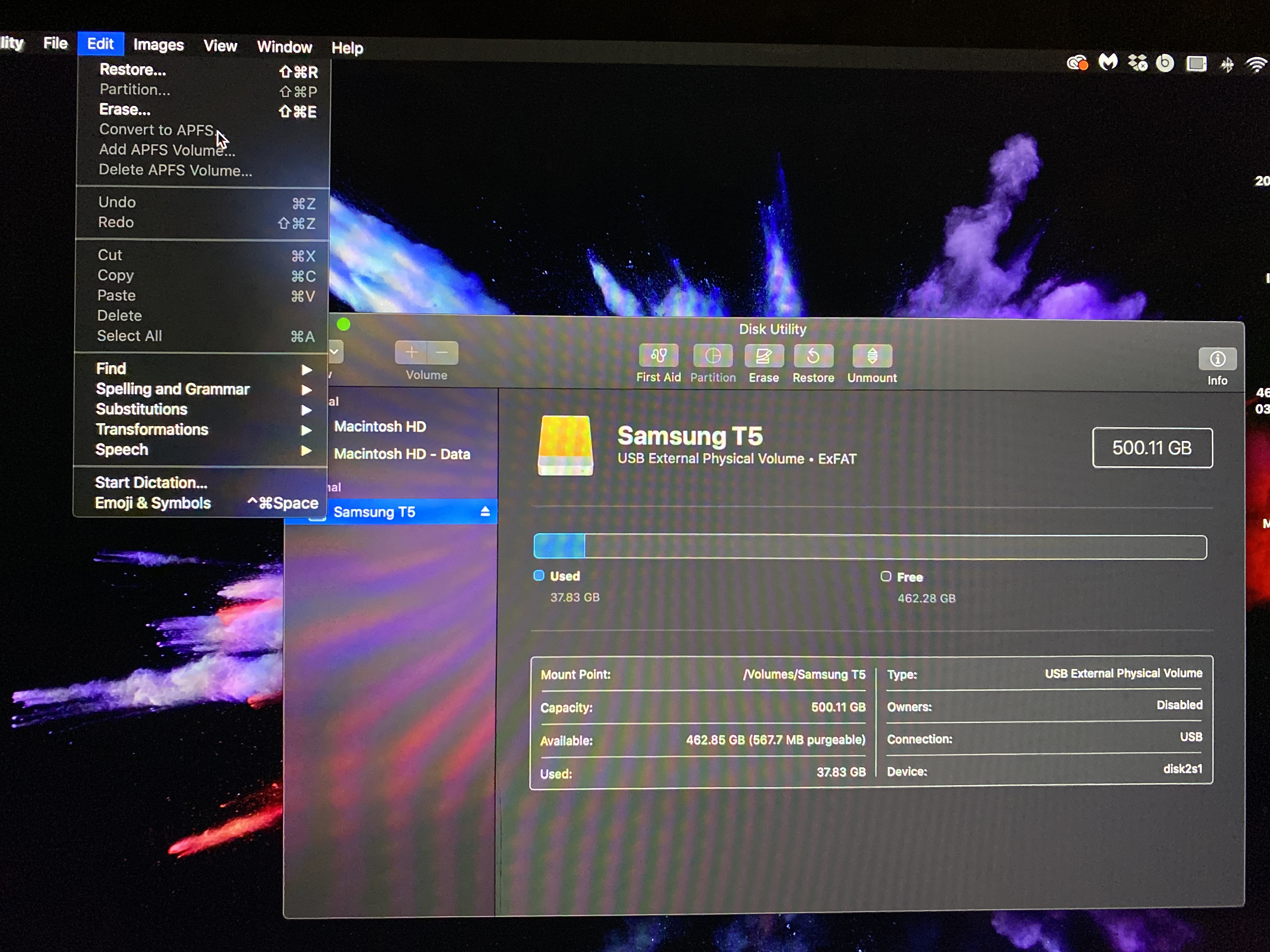
Task: Choose Delete APFS Volume... entry
Action: tap(203, 170)
